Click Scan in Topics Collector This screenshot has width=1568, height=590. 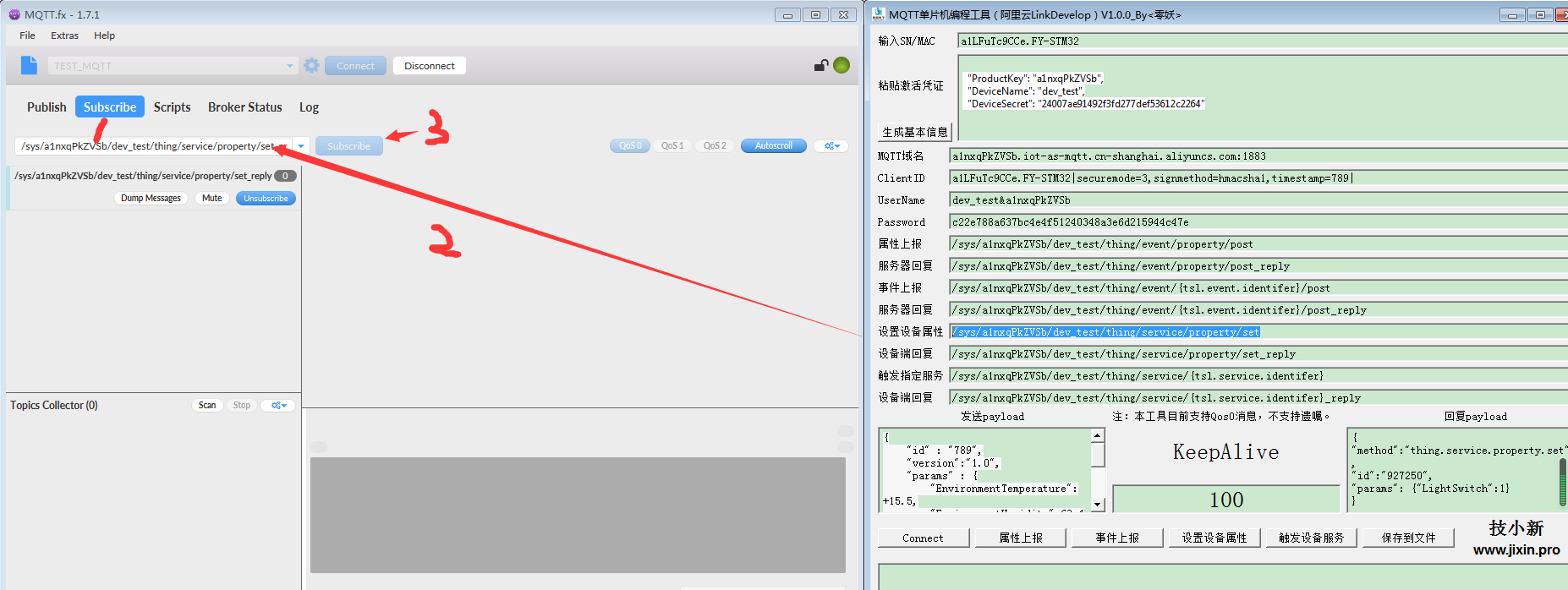207,406
